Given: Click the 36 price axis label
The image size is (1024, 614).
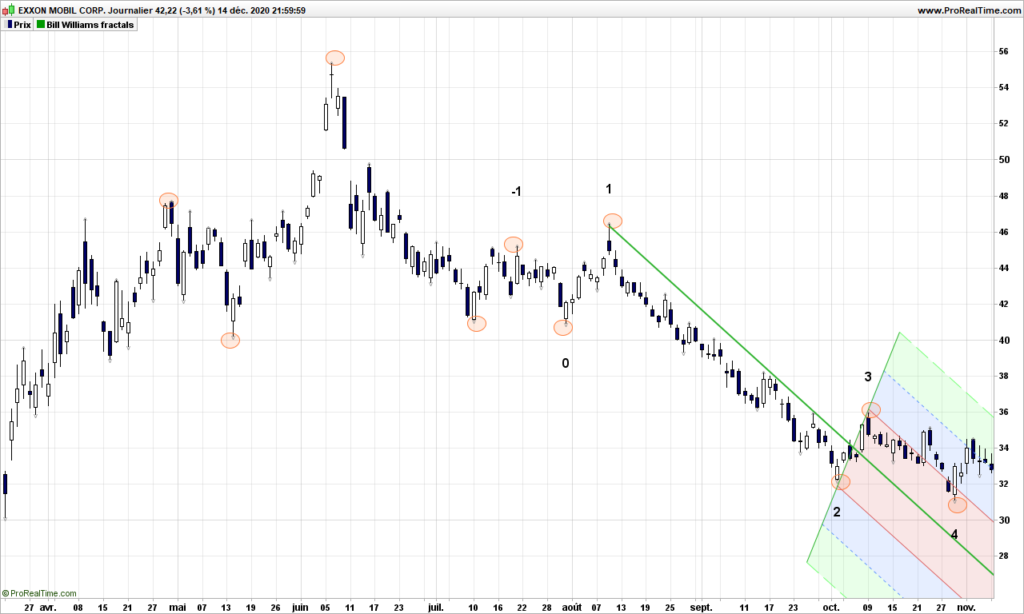Looking at the screenshot, I should pos(1003,412).
